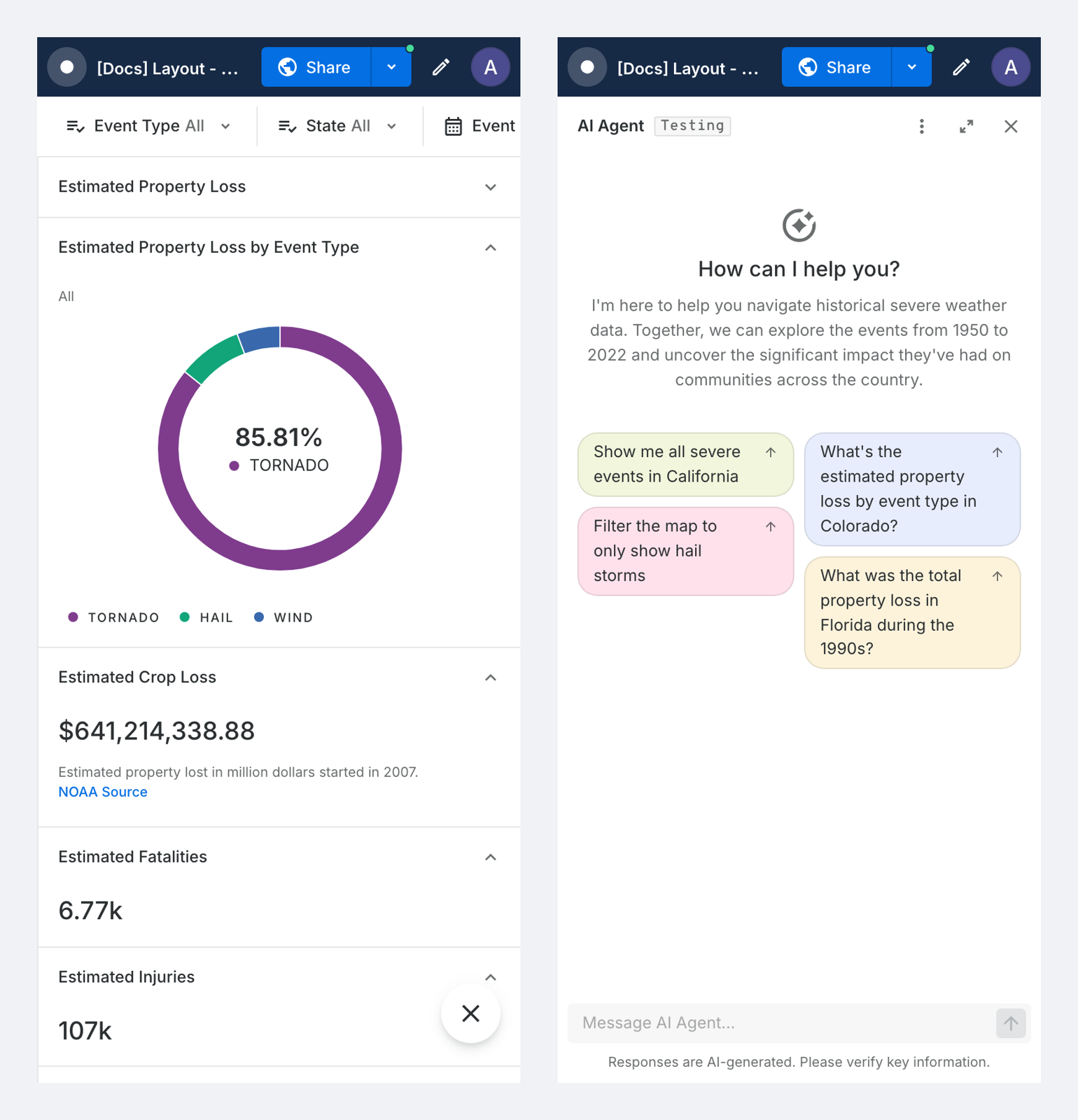Click the Message AI Agent input field
The image size is (1078, 1120).
[783, 1023]
